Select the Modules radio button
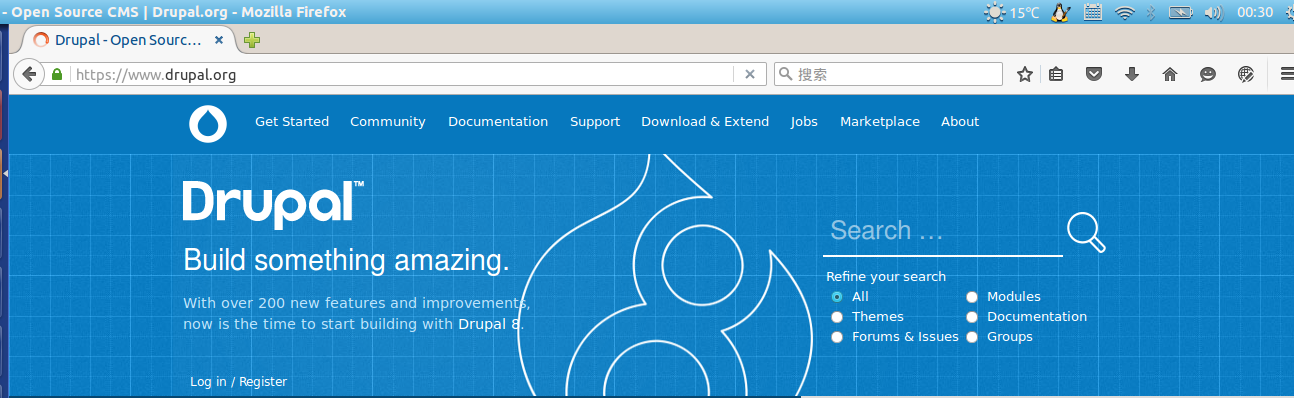Screen dimensions: 1294x398 click(x=972, y=297)
